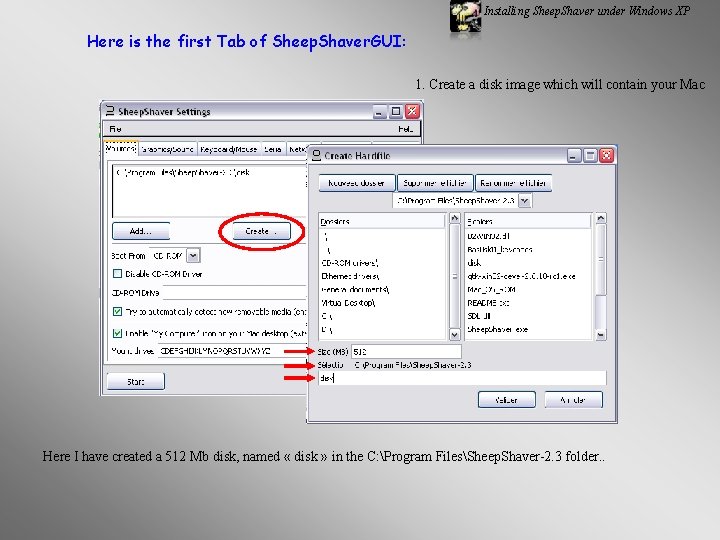This screenshot has height=540, width=720.
Task: Select the SheepShaver.exe file
Action: [498, 330]
